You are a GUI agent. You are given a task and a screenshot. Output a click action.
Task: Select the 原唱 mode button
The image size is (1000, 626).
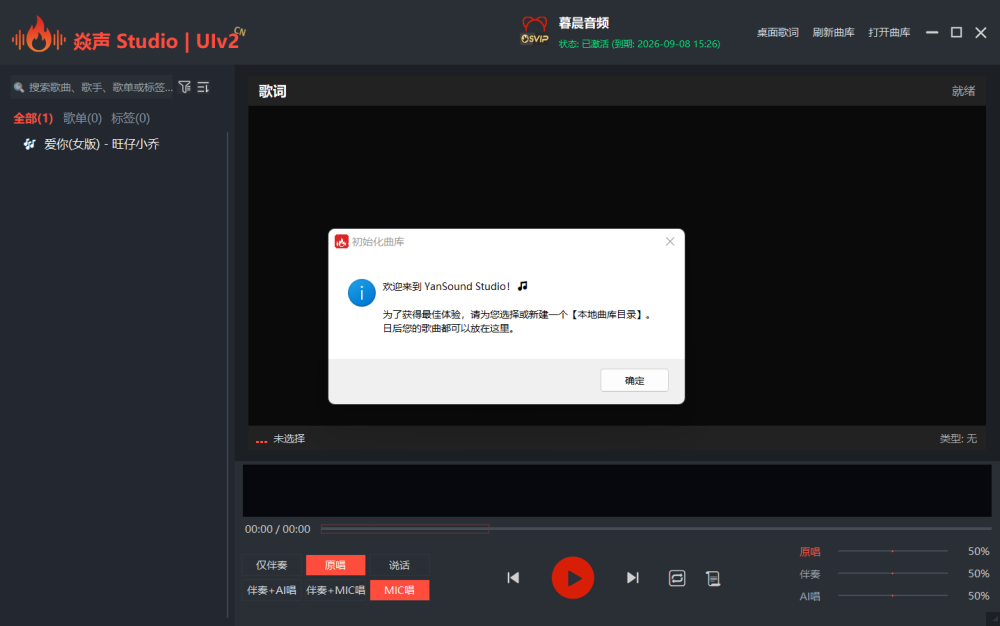pyautogui.click(x=335, y=565)
